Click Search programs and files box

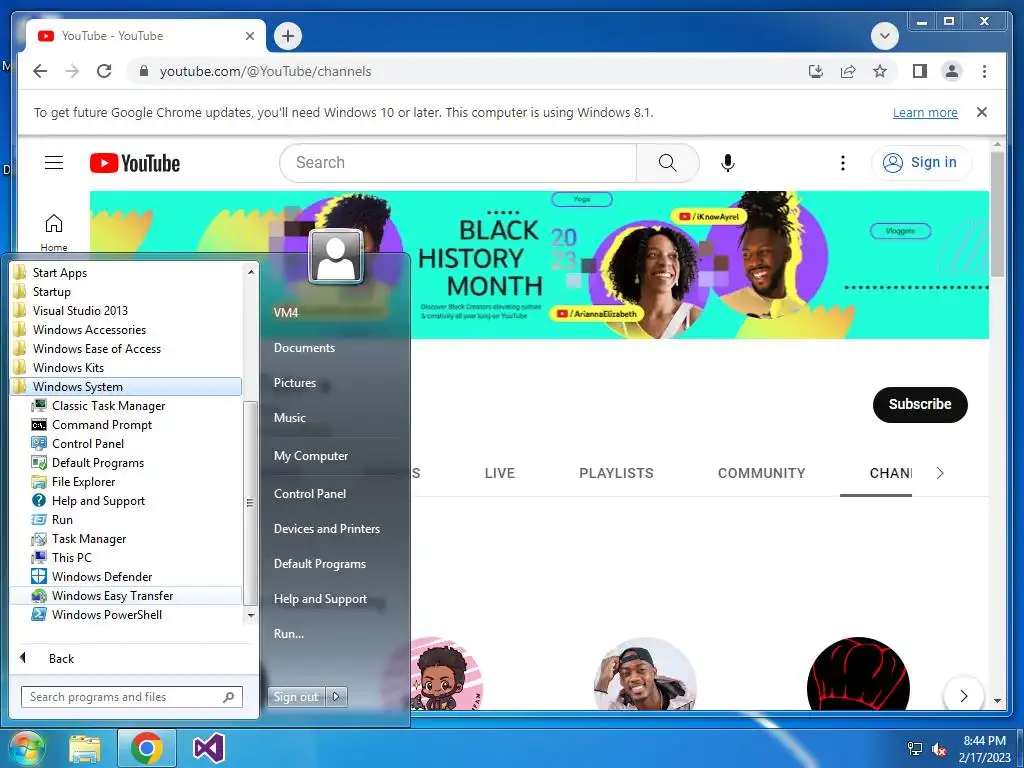pyautogui.click(x=131, y=697)
